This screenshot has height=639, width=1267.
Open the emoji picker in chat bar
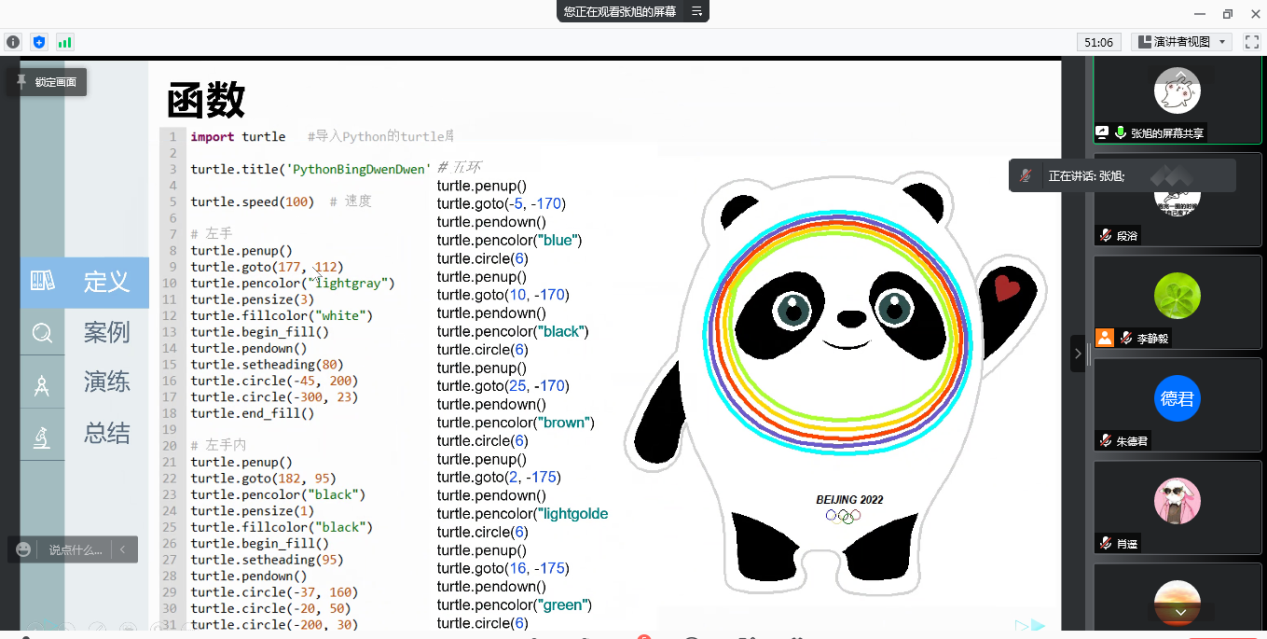(x=23, y=550)
